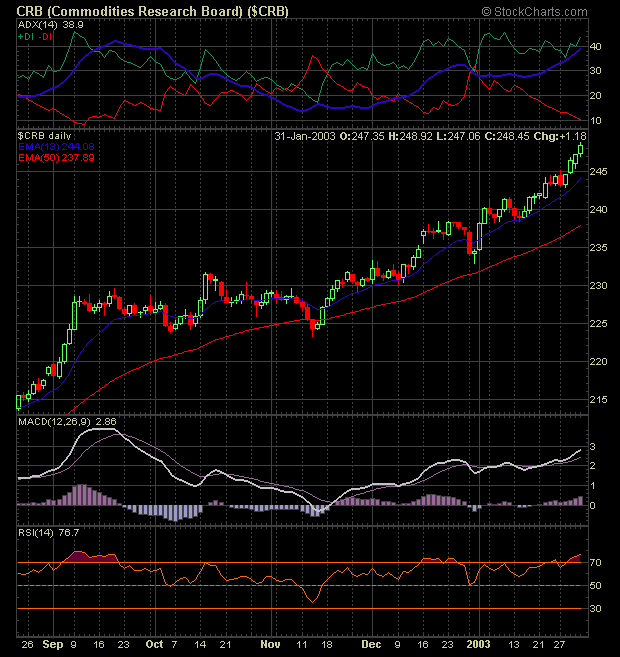Image resolution: width=620 pixels, height=657 pixels.
Task: Click the Sep month label on time axis
Action: [53, 644]
